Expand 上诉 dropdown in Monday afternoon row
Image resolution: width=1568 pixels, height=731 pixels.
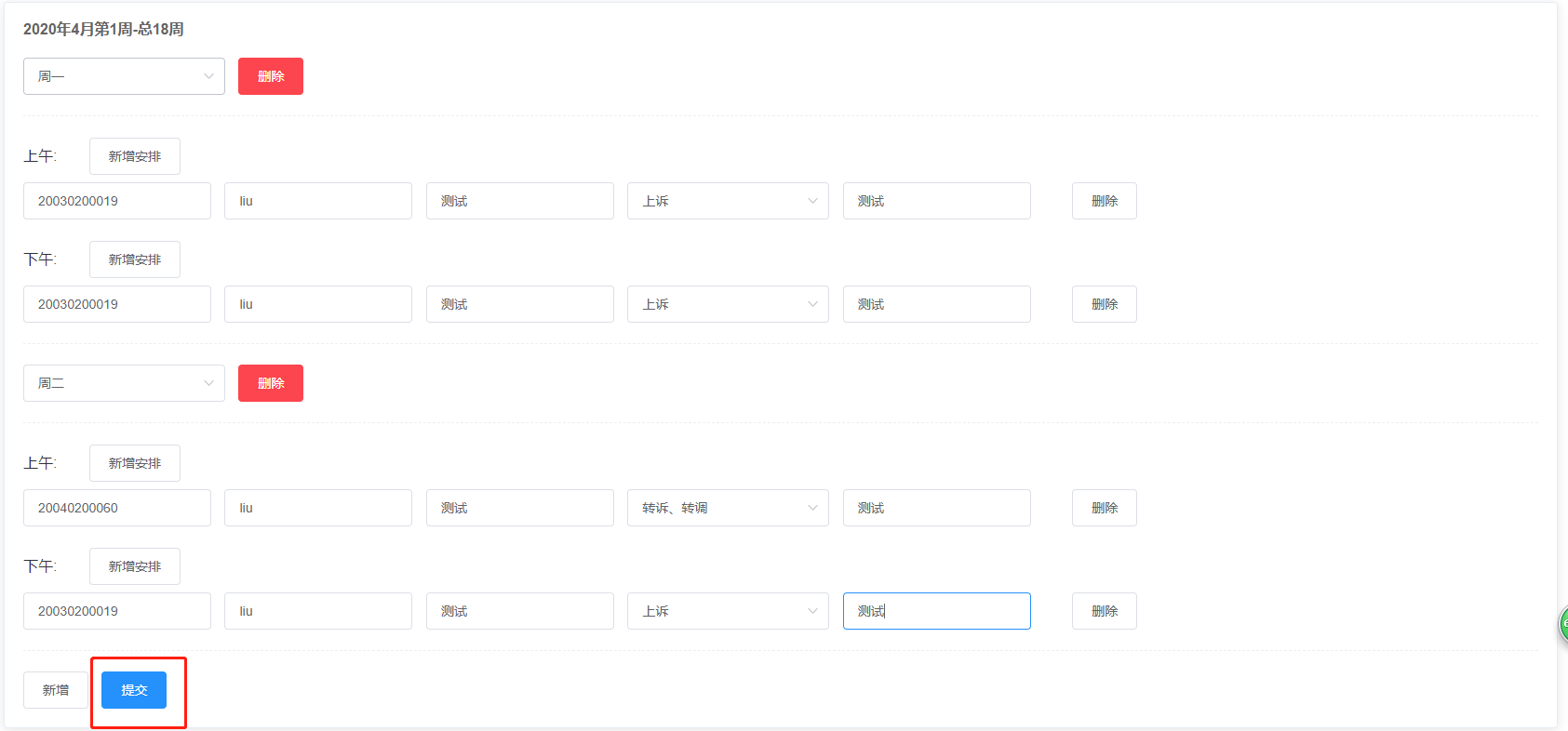[x=728, y=304]
